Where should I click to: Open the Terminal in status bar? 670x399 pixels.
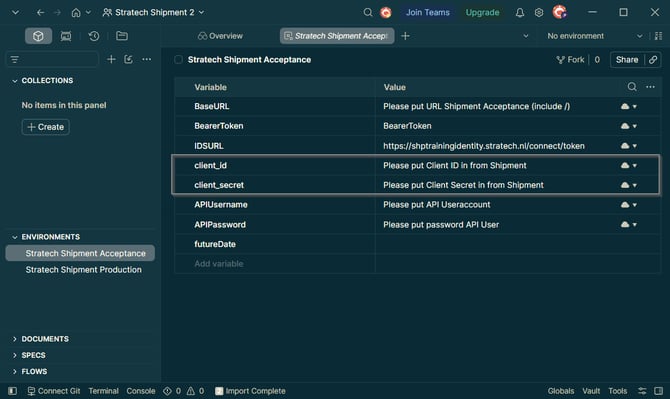click(103, 391)
